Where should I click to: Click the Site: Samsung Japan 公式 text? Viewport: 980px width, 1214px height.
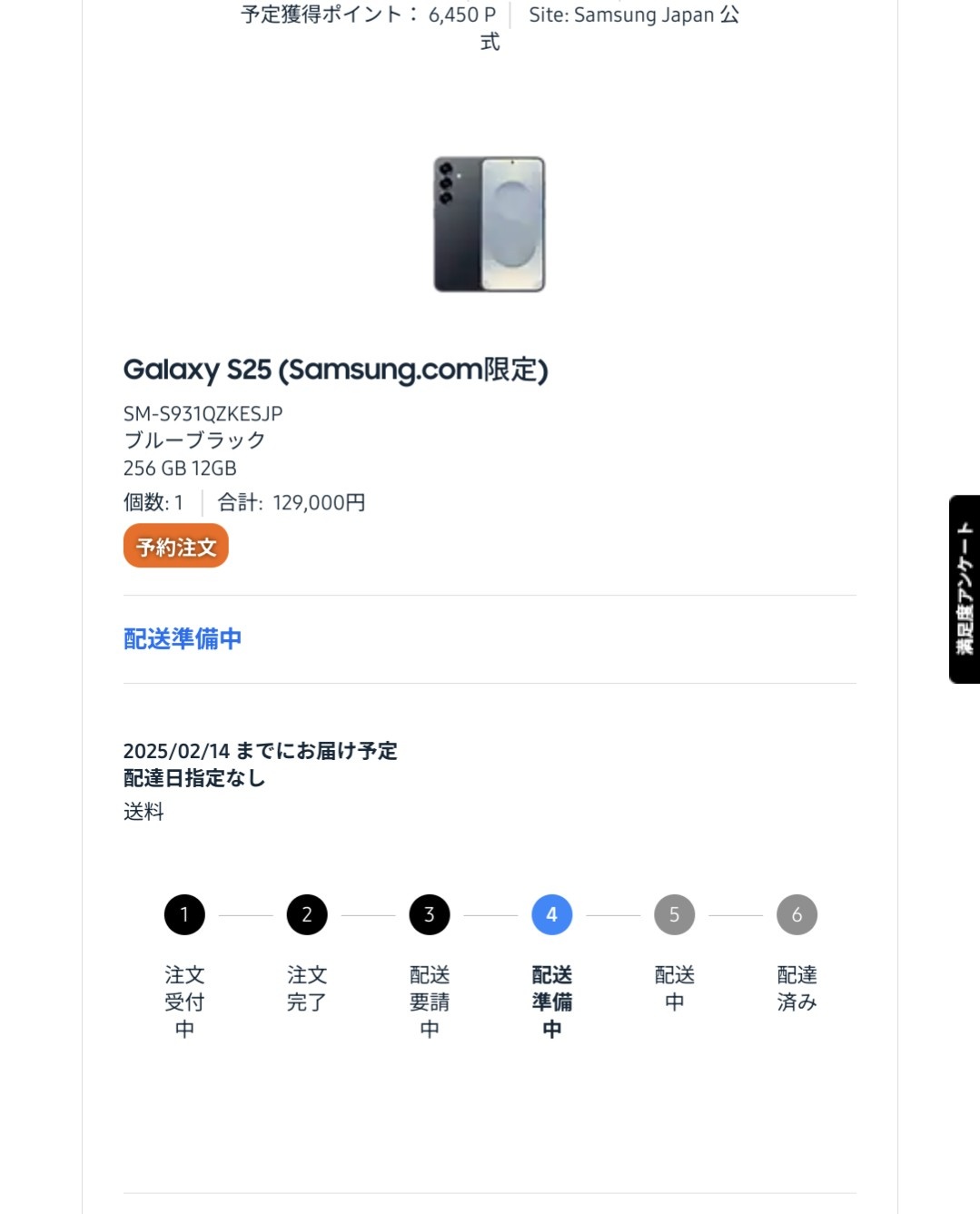(634, 15)
